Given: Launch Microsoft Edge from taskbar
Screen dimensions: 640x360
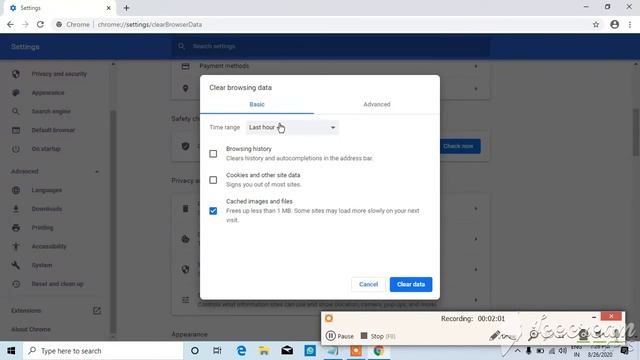Looking at the screenshot, I should (x=241, y=351).
